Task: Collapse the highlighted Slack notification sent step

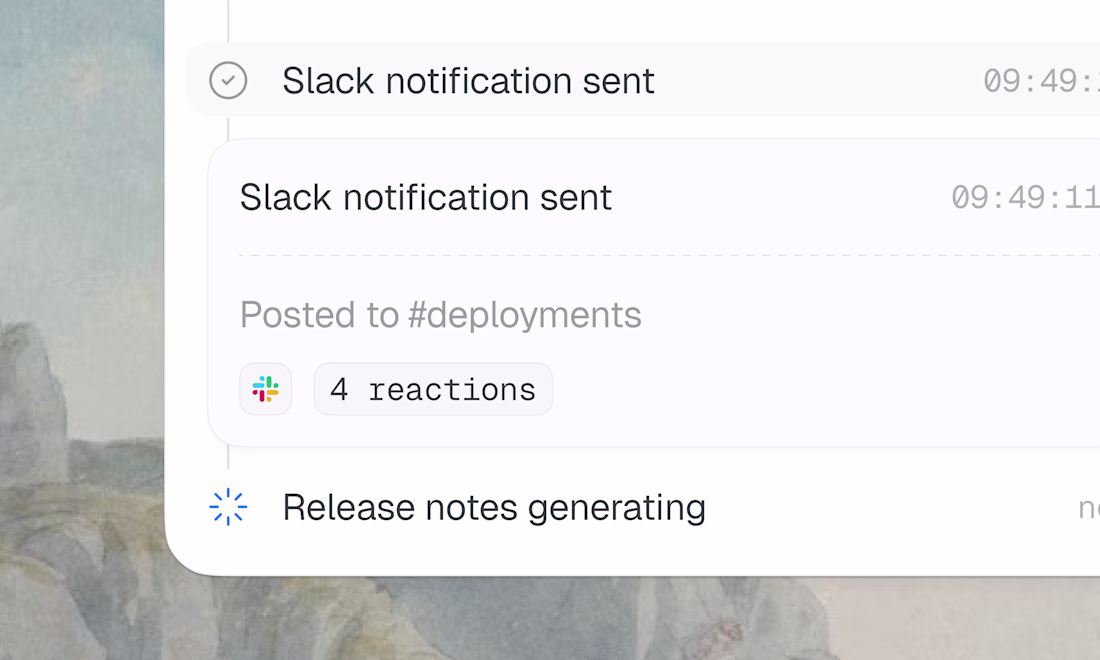Action: [x=643, y=80]
